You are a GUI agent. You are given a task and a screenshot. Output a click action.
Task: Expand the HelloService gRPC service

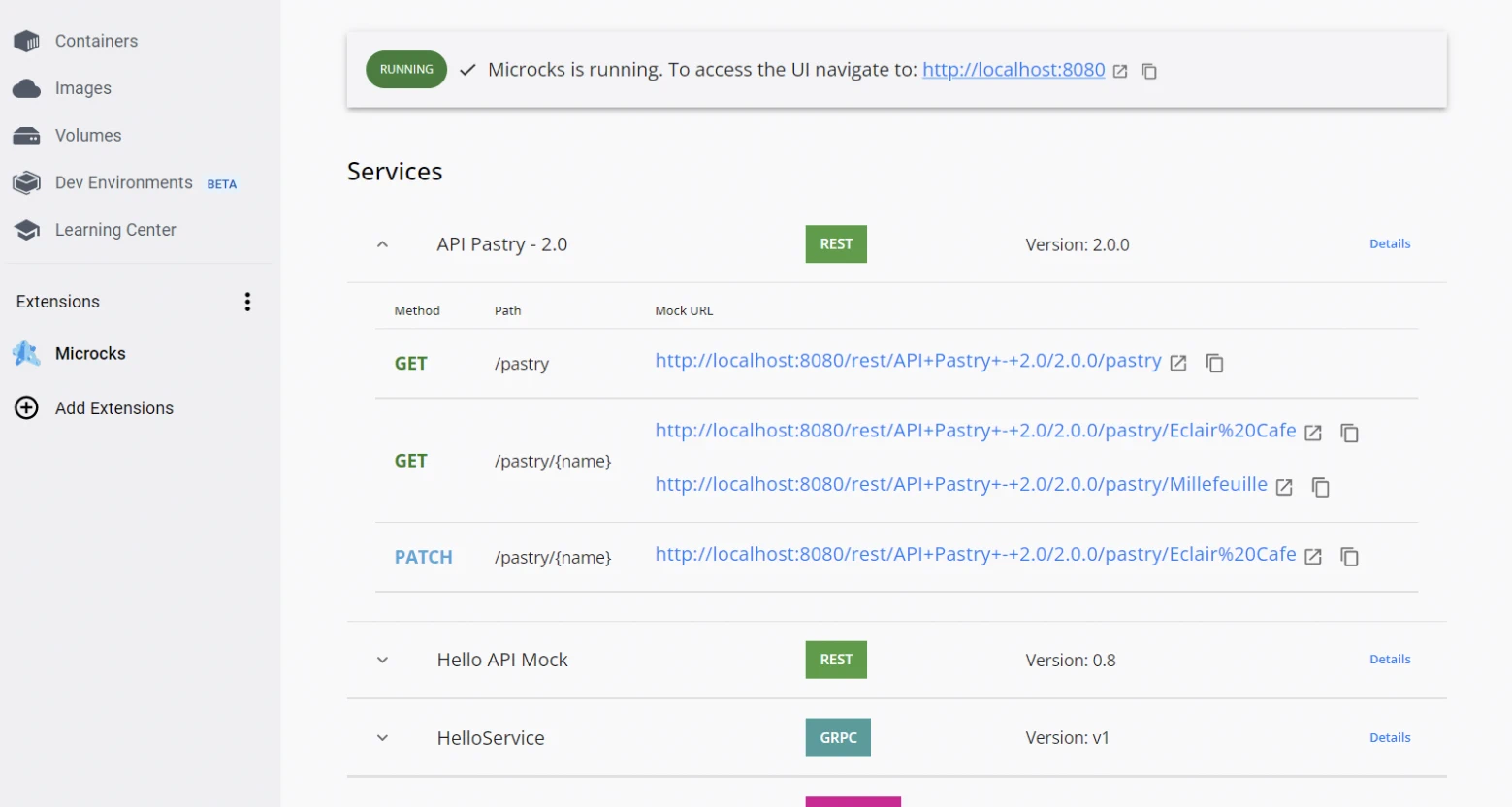click(x=382, y=738)
